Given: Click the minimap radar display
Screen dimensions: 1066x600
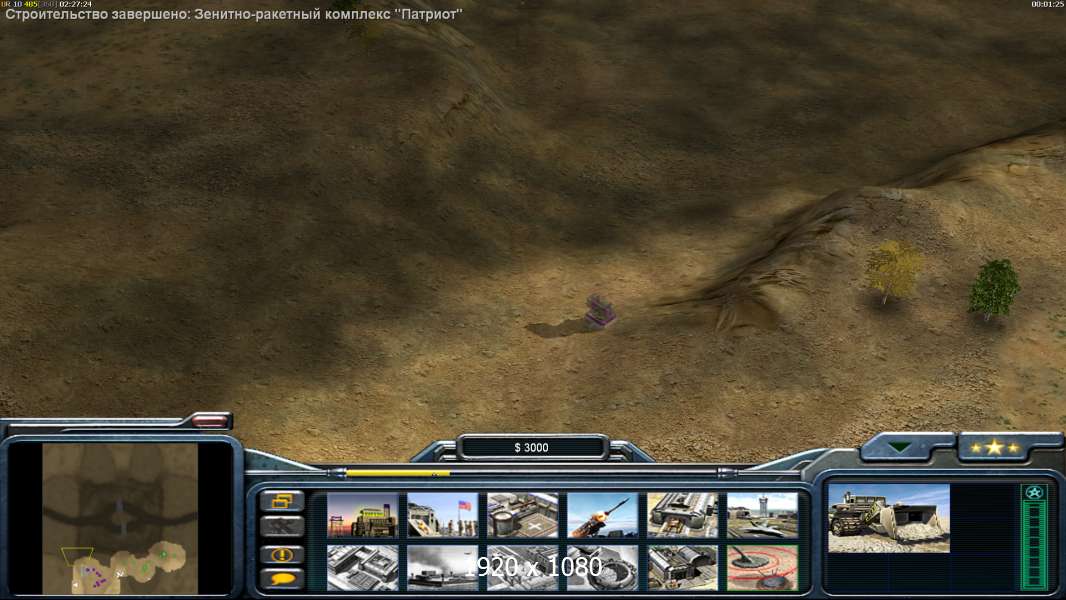Looking at the screenshot, I should (120, 518).
